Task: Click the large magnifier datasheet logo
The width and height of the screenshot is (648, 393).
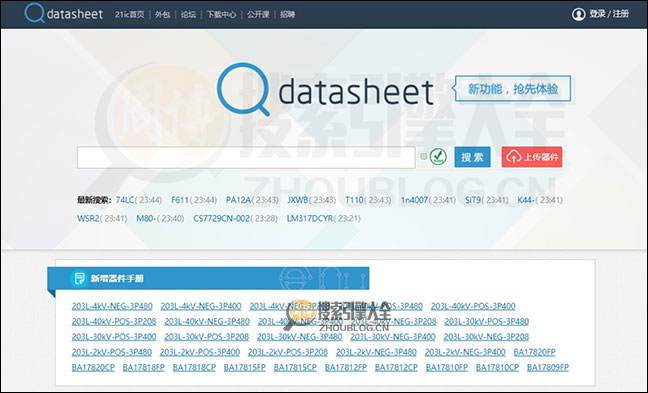Action: click(326, 90)
